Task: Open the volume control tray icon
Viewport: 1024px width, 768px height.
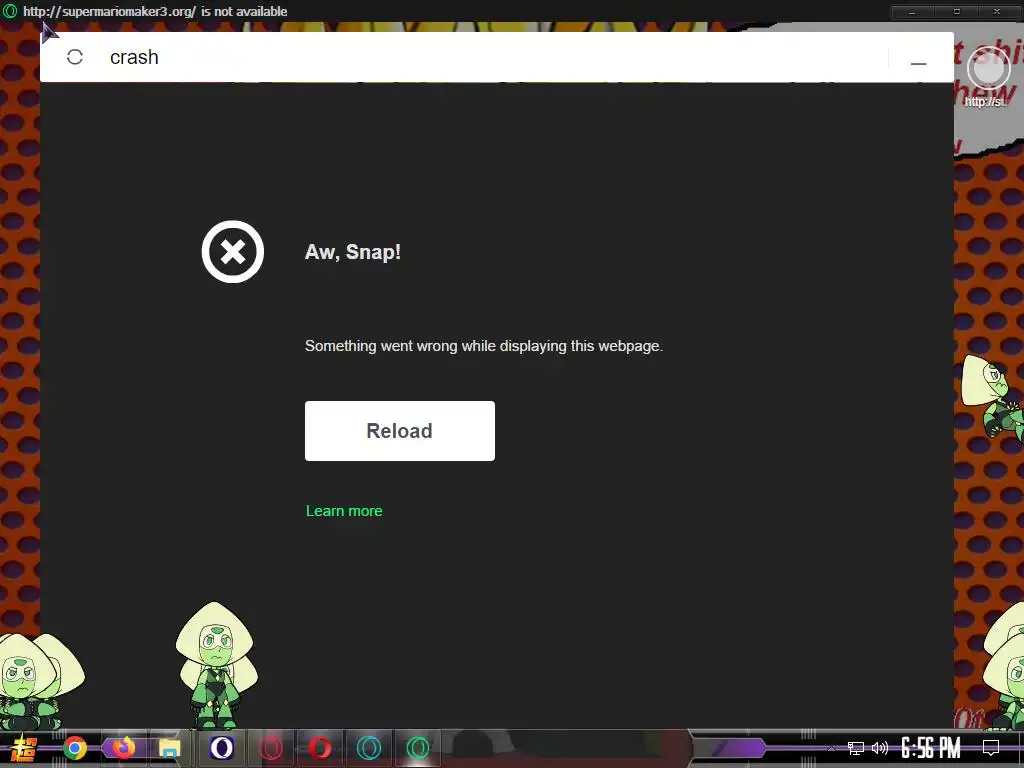Action: pos(880,748)
